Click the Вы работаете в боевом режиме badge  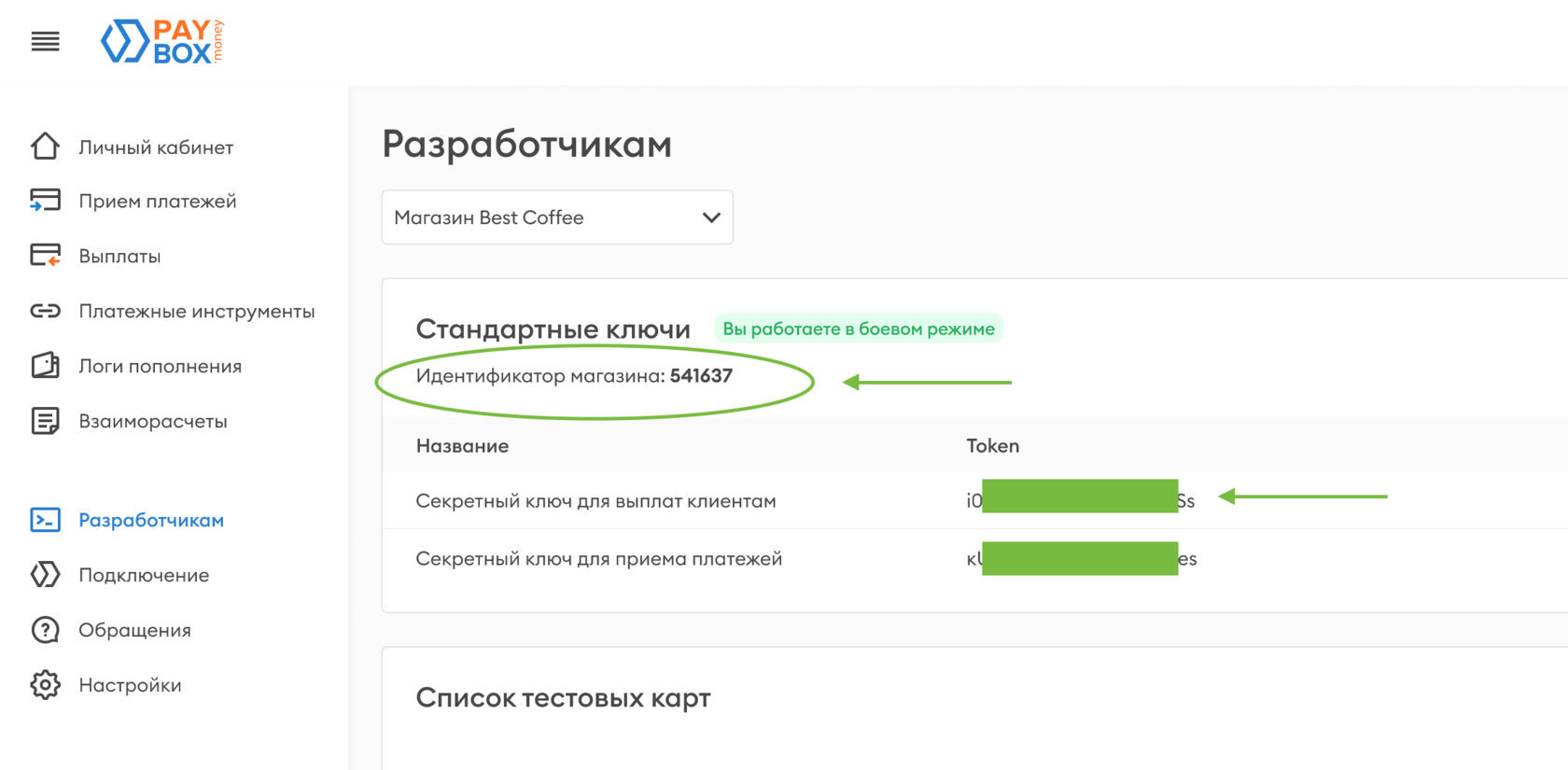[858, 329]
